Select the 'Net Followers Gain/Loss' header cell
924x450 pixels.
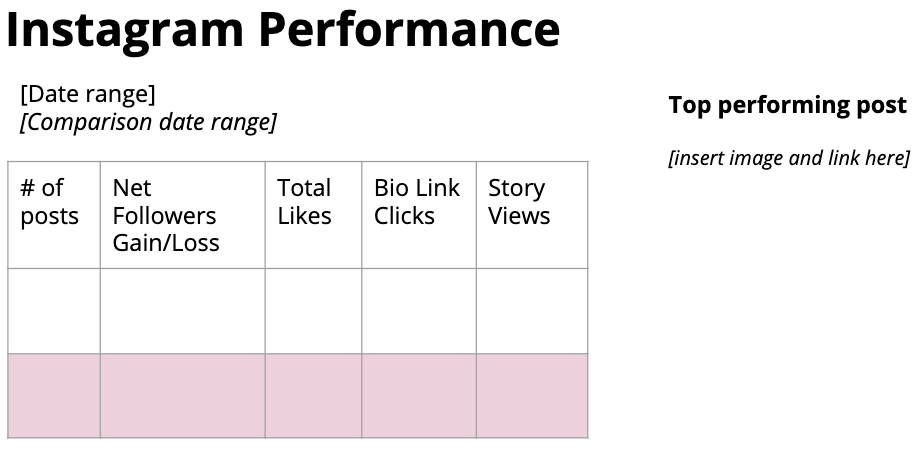click(182, 214)
